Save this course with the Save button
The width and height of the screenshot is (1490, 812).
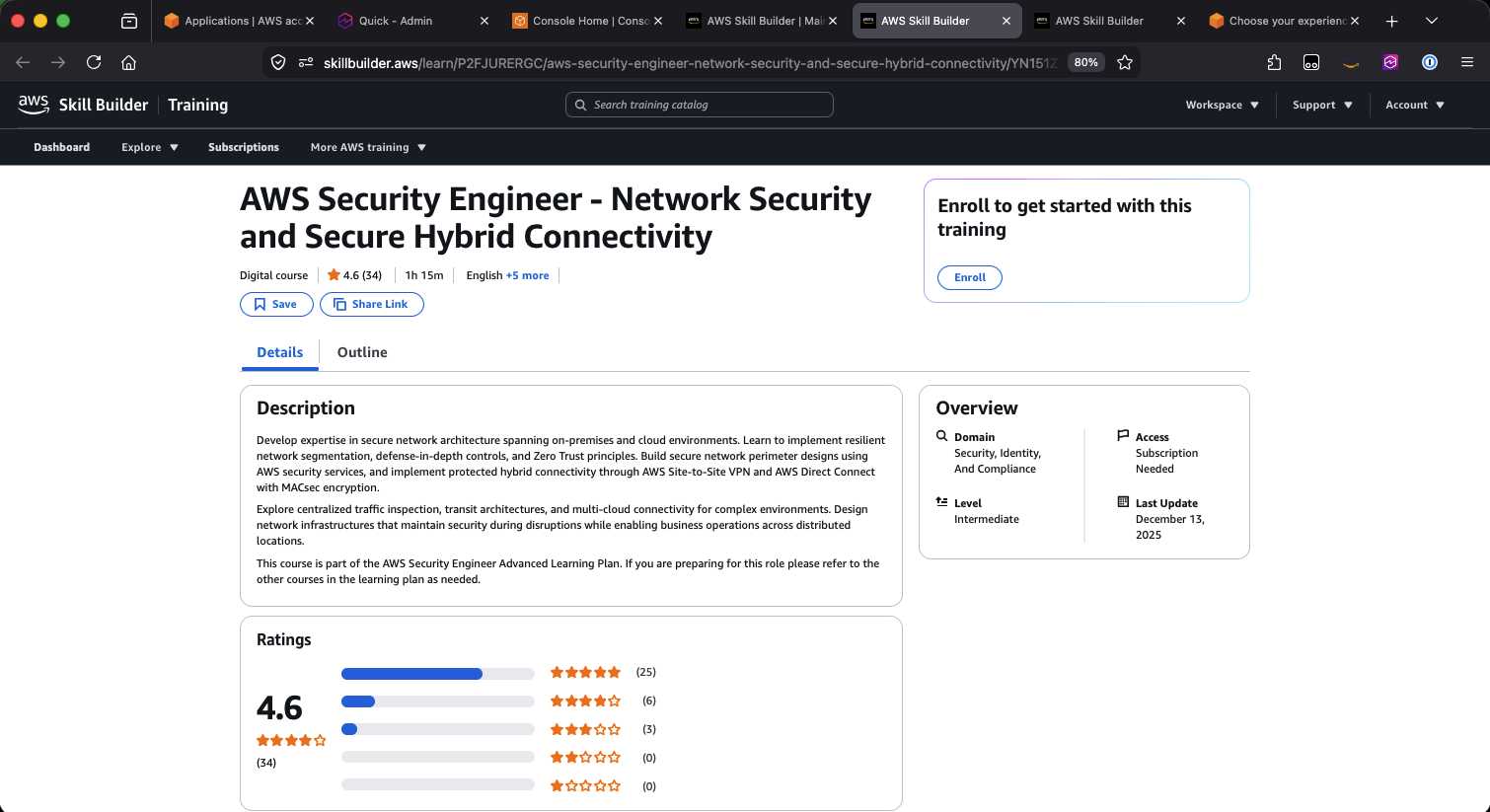(x=276, y=304)
